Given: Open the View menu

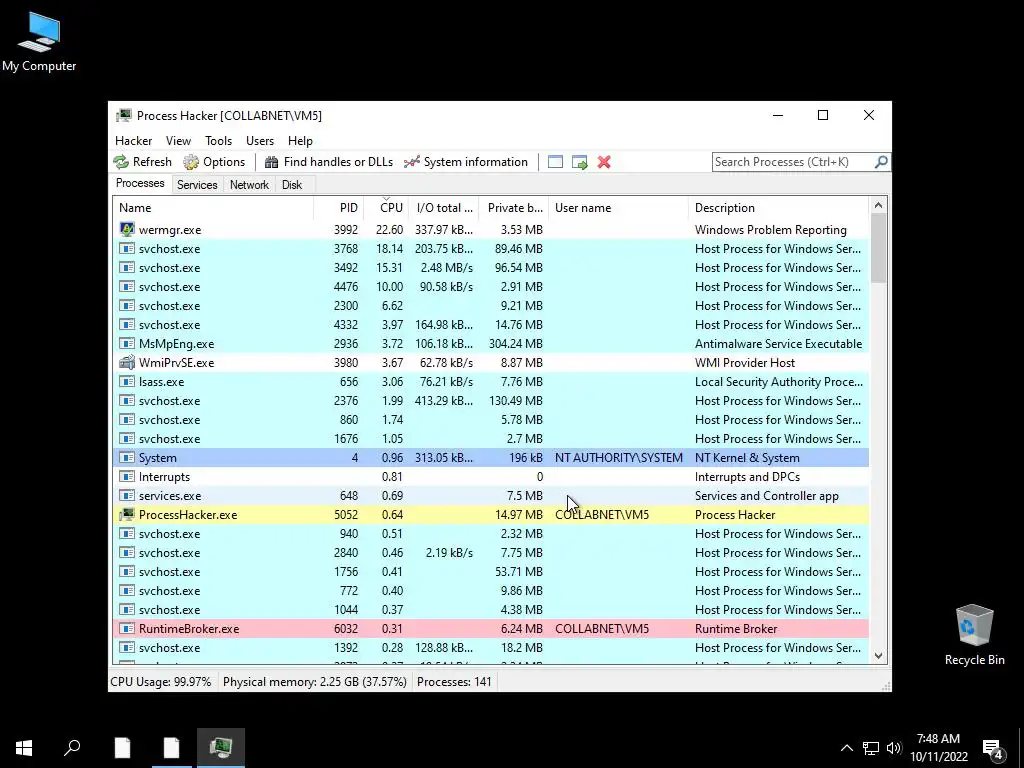Looking at the screenshot, I should 178,141.
